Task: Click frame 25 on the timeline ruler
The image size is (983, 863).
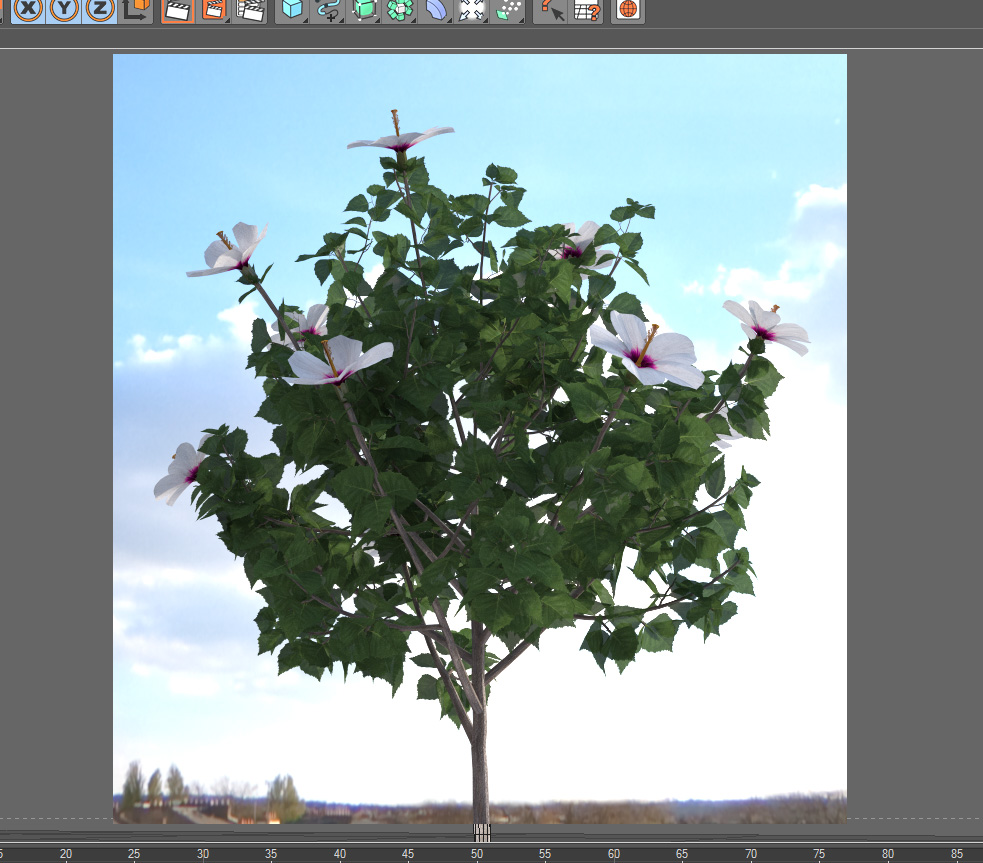Action: [134, 854]
